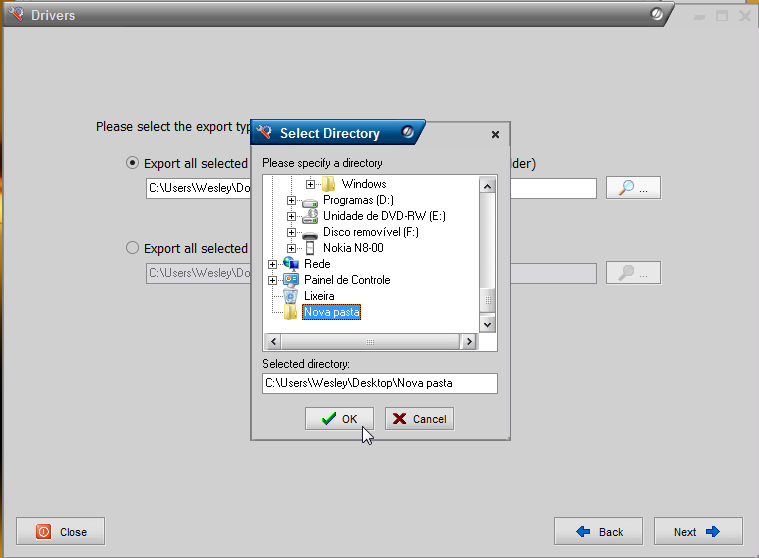Screen dimensions: 759x558
Task: Click the Lixeira recycle bin icon
Action: (x=291, y=296)
